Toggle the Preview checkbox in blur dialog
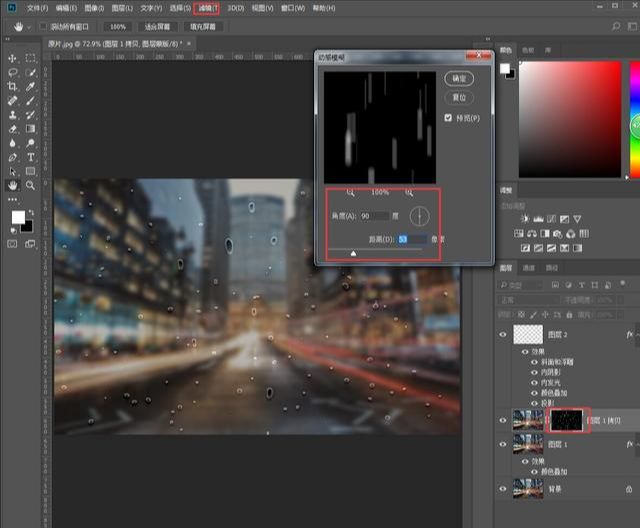Image resolution: width=640 pixels, height=528 pixels. (x=448, y=118)
